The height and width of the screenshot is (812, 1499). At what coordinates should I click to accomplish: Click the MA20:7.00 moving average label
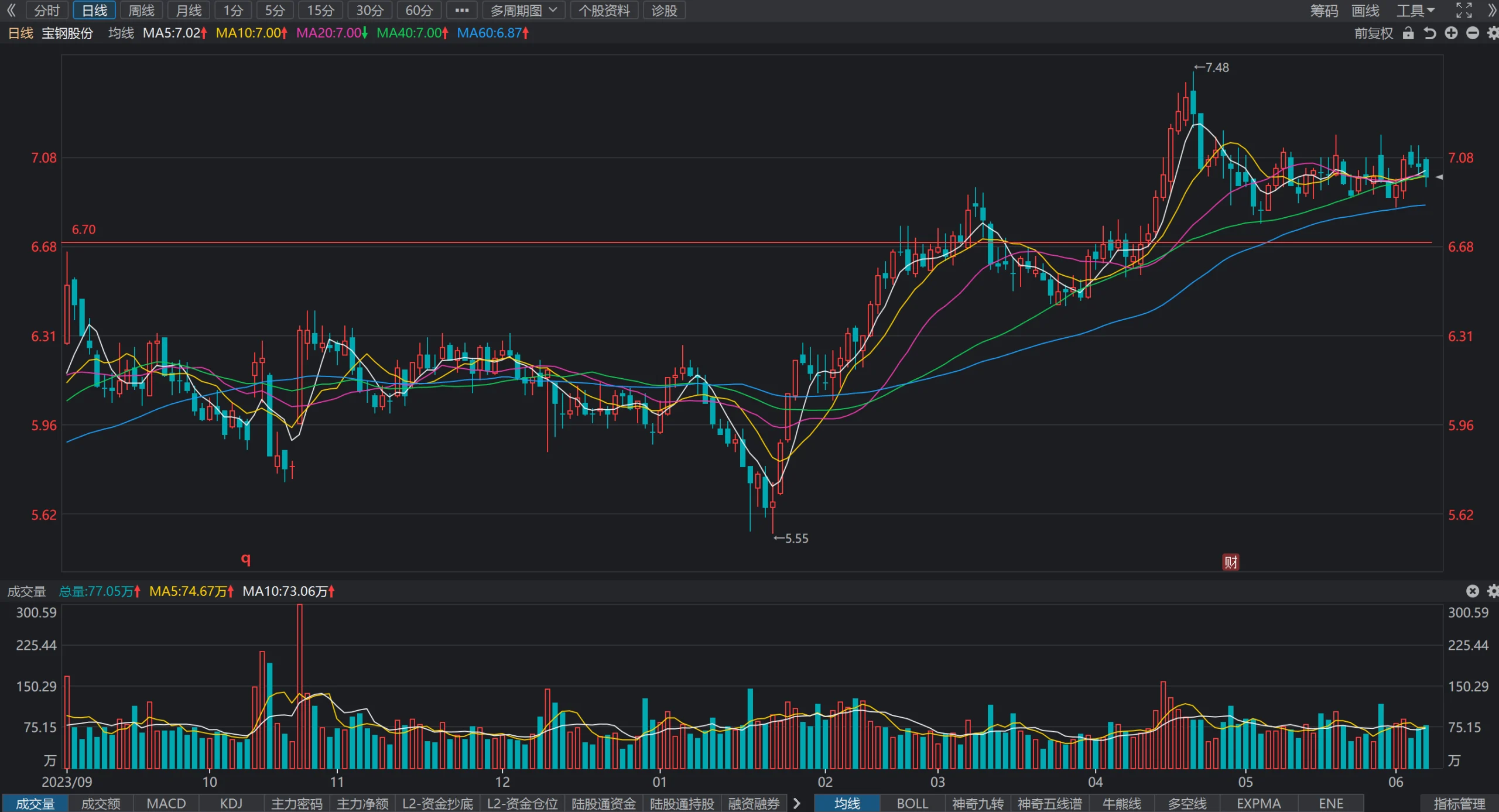coord(332,33)
